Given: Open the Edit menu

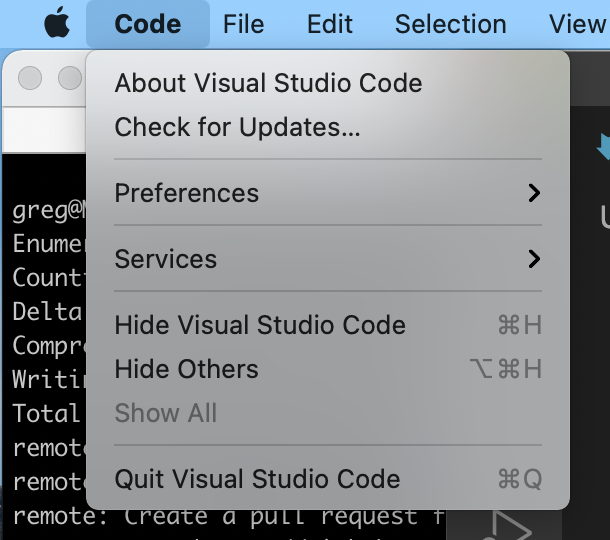Looking at the screenshot, I should coord(330,23).
